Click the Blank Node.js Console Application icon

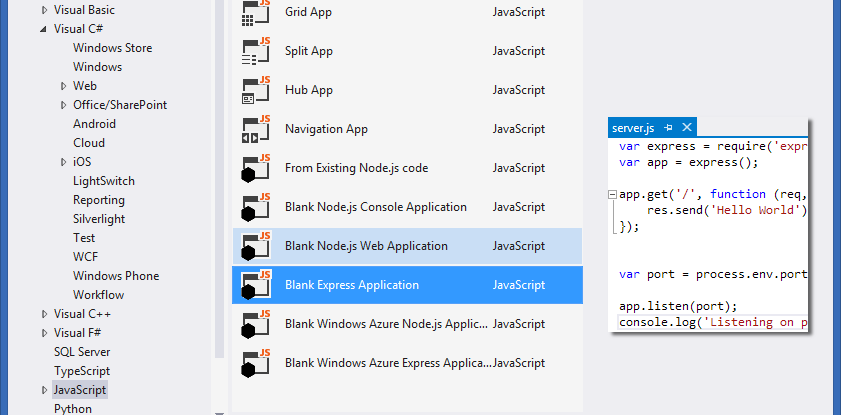coord(257,207)
